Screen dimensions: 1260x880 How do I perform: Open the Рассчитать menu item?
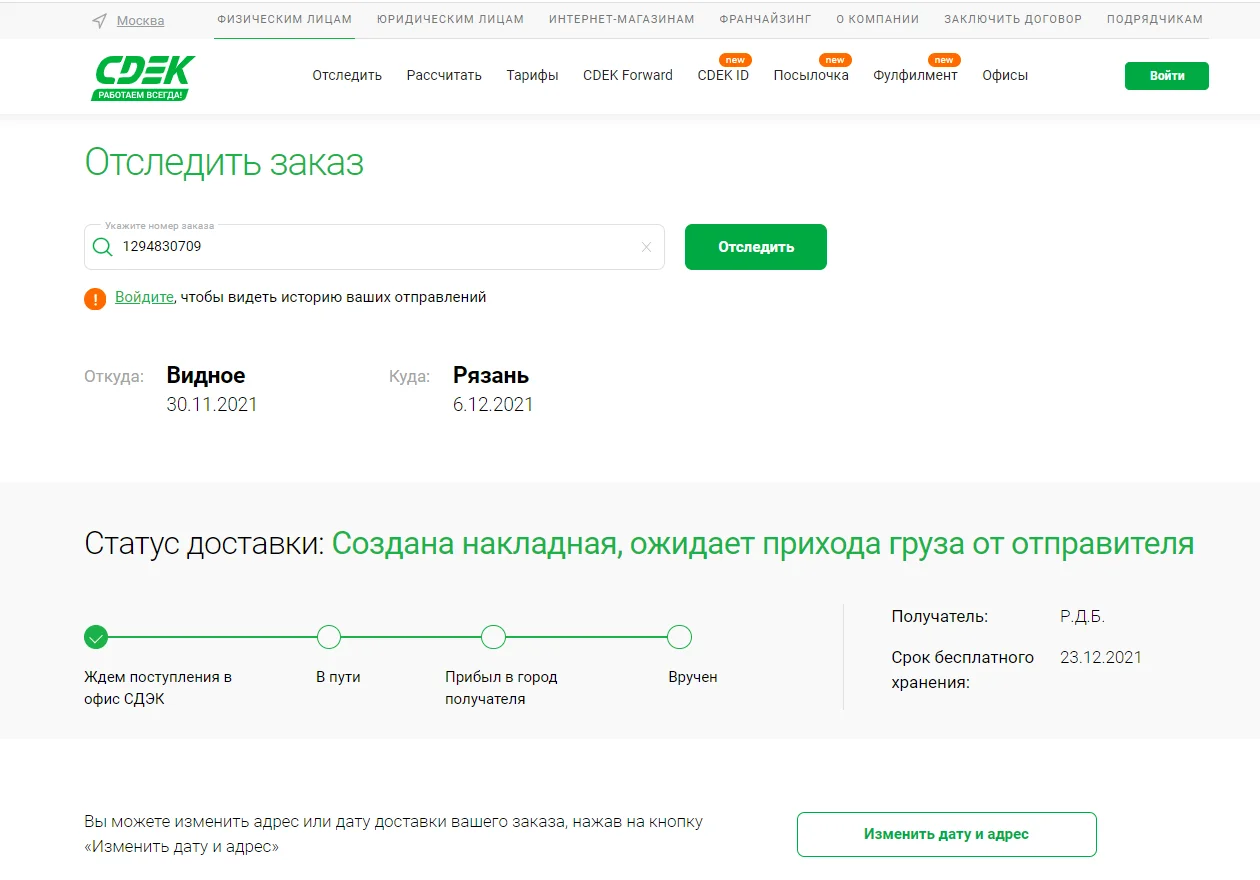[444, 75]
